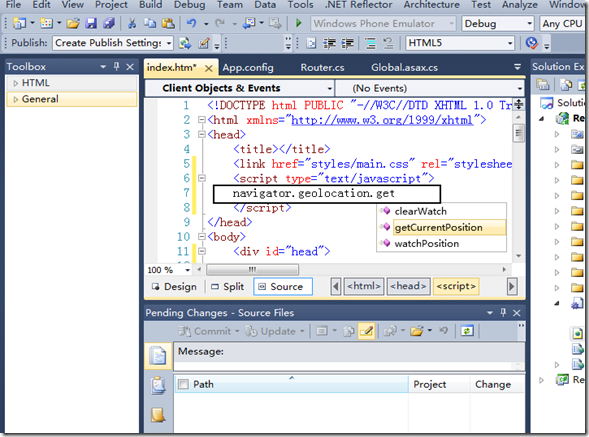Viewport: 589px width, 437px height.
Task: Switch to the Router.cs tab
Action: pos(322,68)
